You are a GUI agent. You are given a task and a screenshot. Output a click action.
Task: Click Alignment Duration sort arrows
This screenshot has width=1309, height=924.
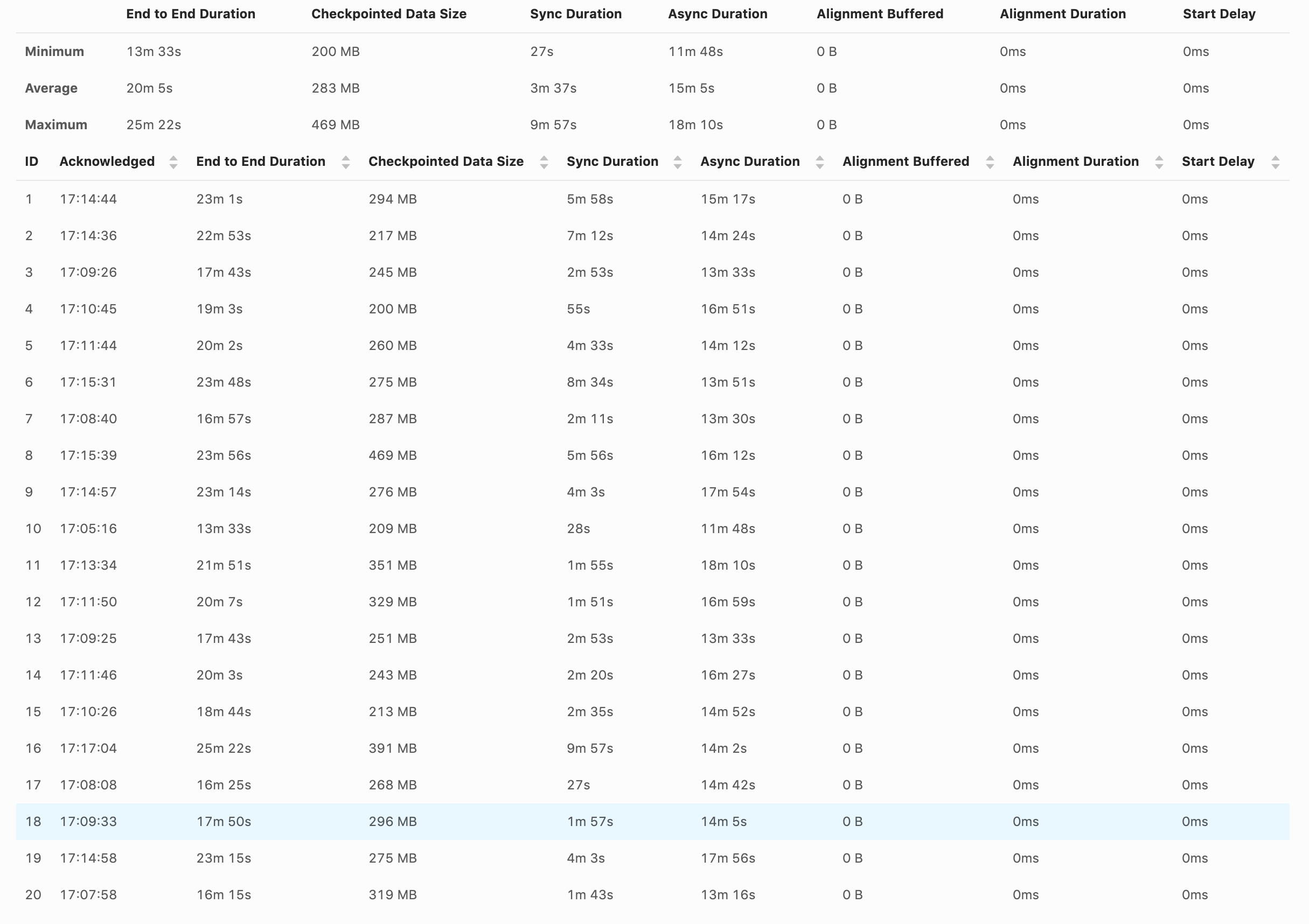pos(1159,163)
